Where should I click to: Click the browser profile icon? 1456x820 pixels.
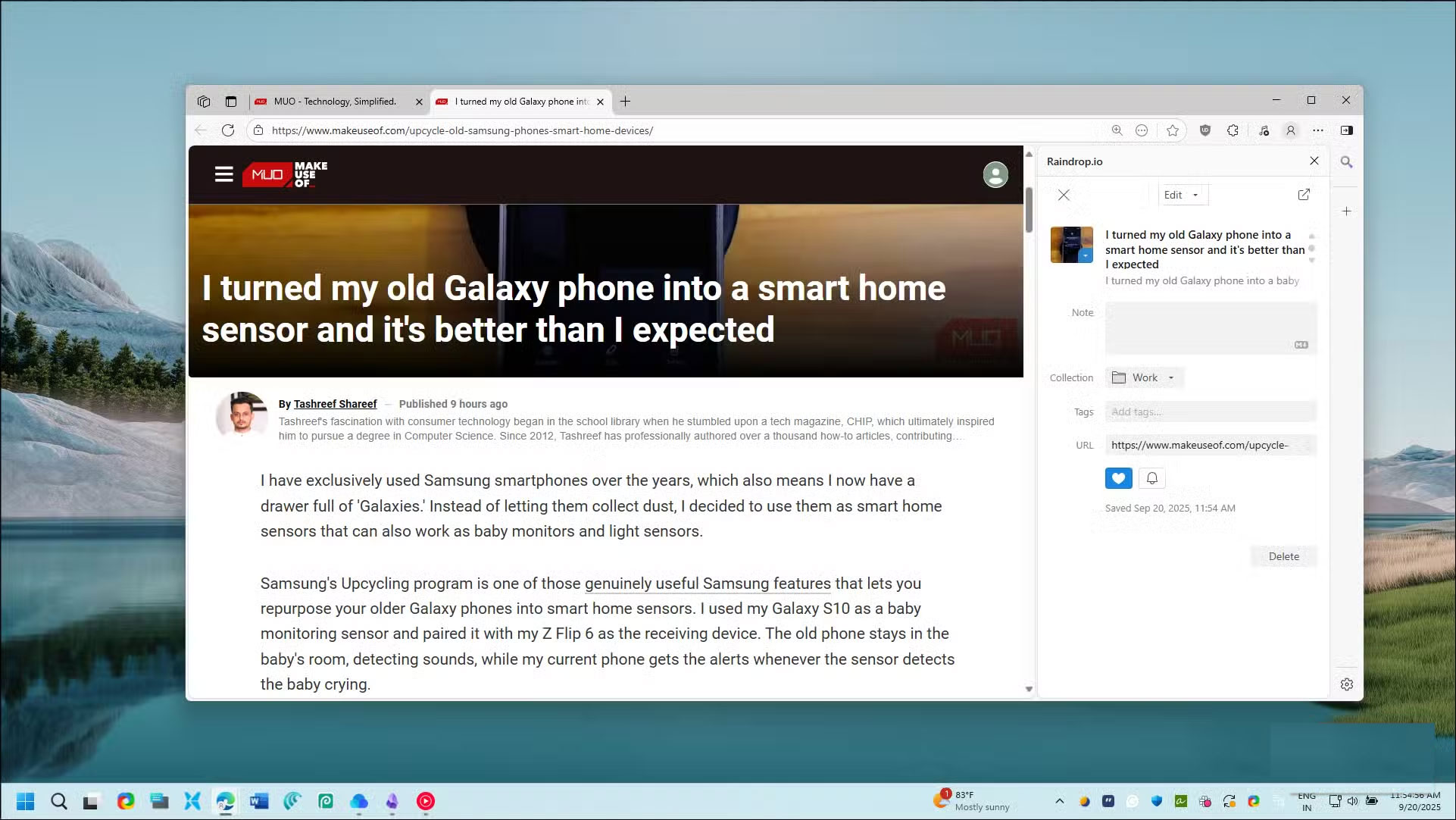point(1290,130)
